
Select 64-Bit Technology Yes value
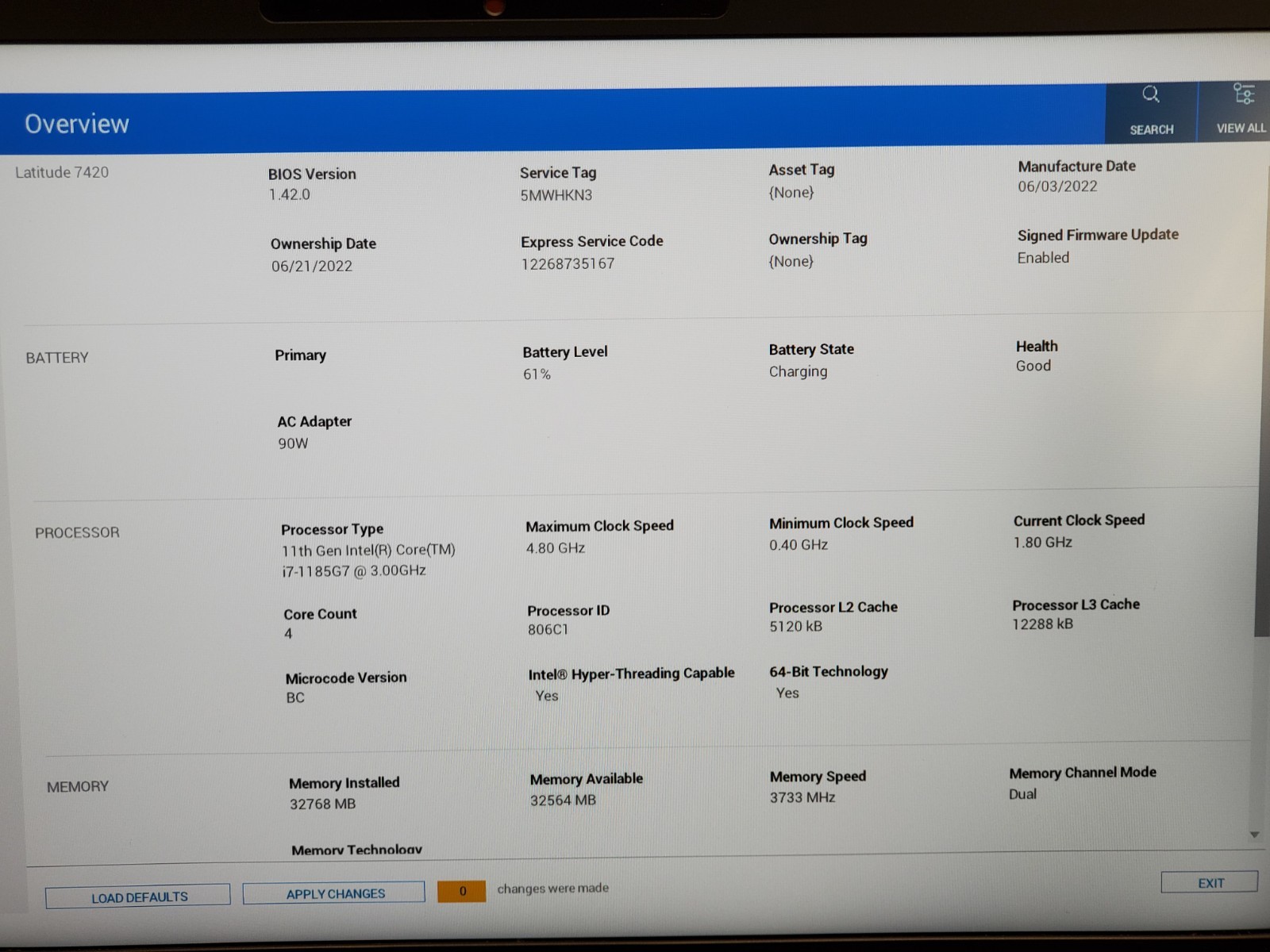pyautogui.click(x=787, y=693)
